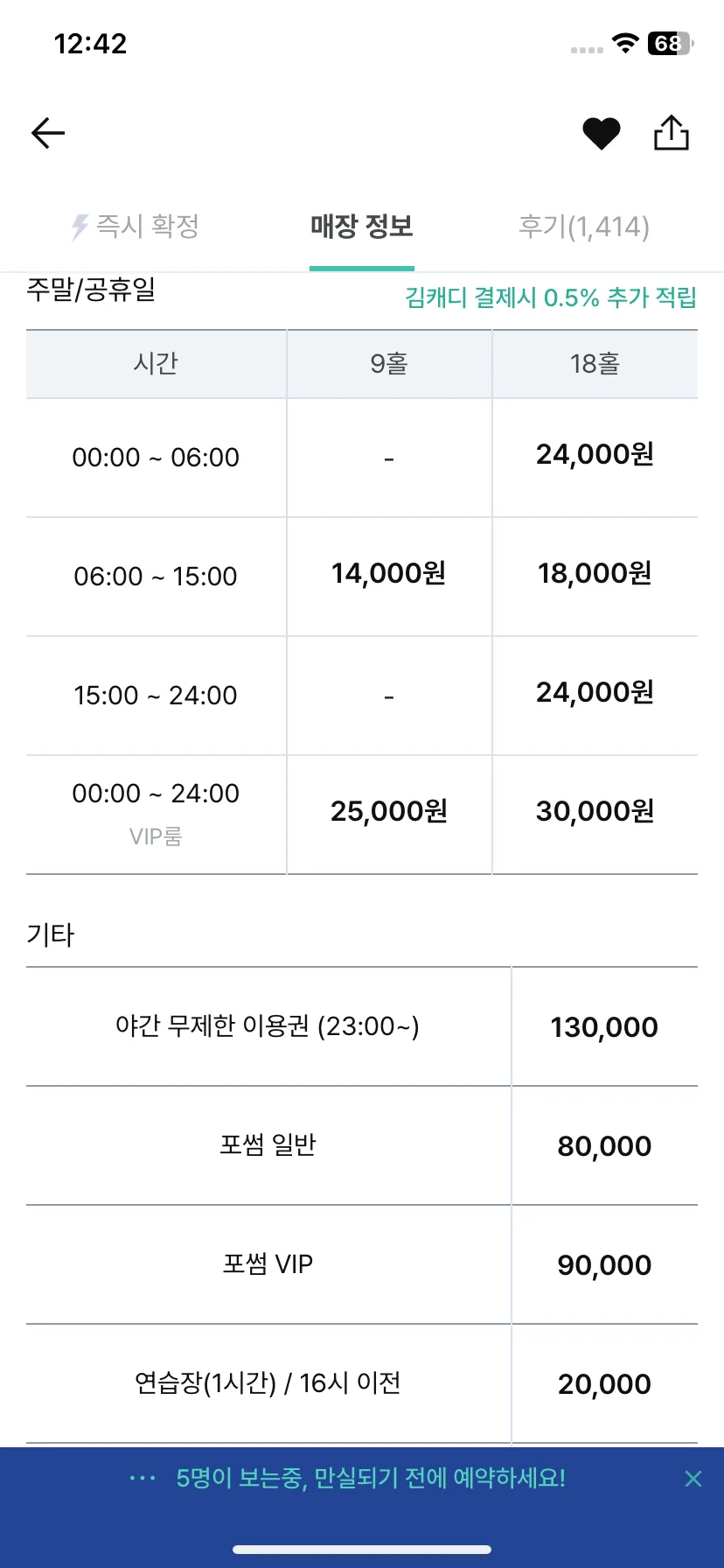
Task: Tap the 25,000원 VIP룸 9홀 price
Action: click(389, 811)
